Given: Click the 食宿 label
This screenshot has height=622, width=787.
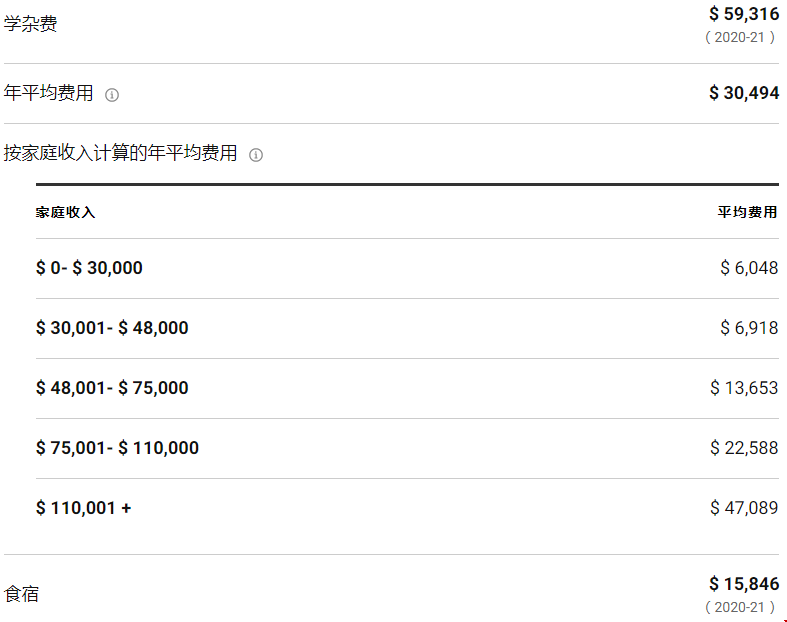Looking at the screenshot, I should (x=21, y=594).
